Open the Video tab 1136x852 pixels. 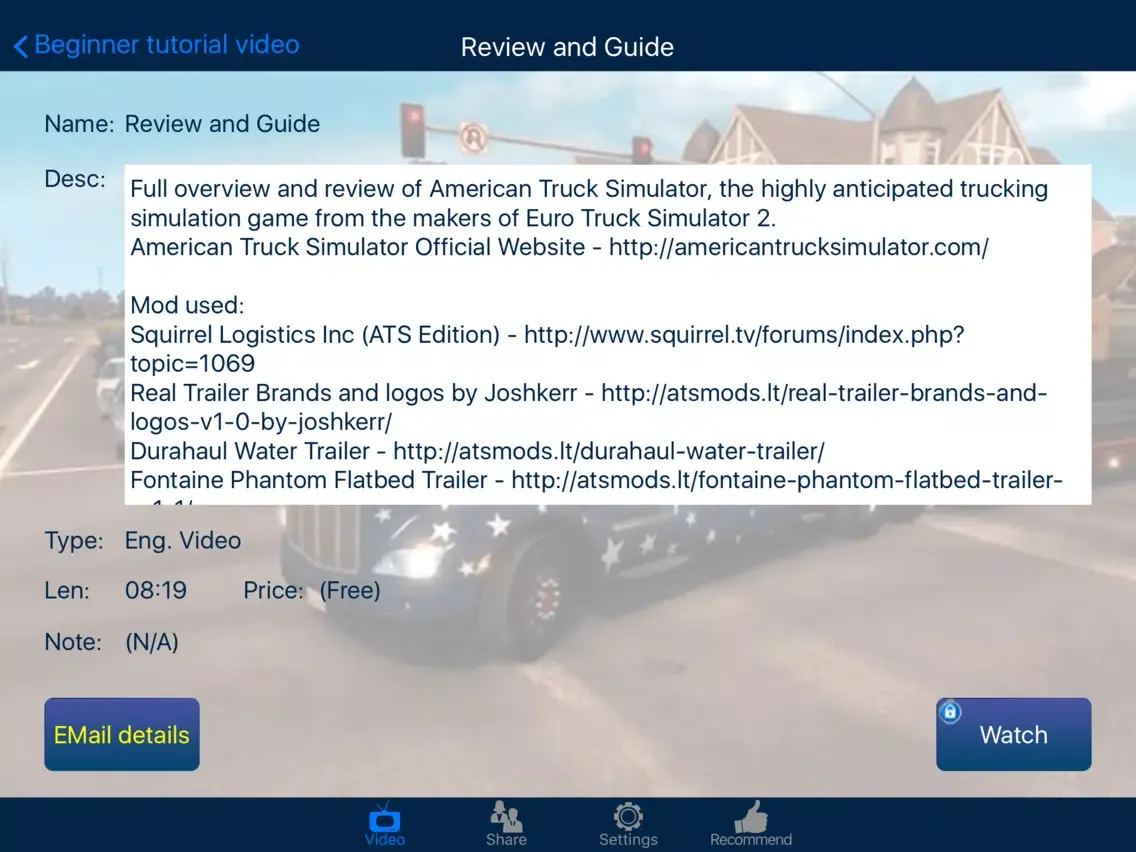[385, 824]
